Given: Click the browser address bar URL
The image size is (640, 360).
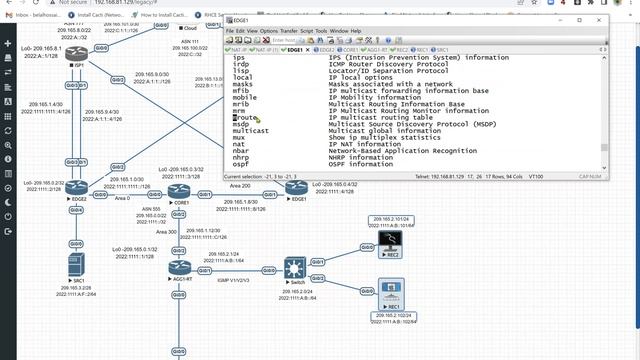Looking at the screenshot, I should [126, 2].
